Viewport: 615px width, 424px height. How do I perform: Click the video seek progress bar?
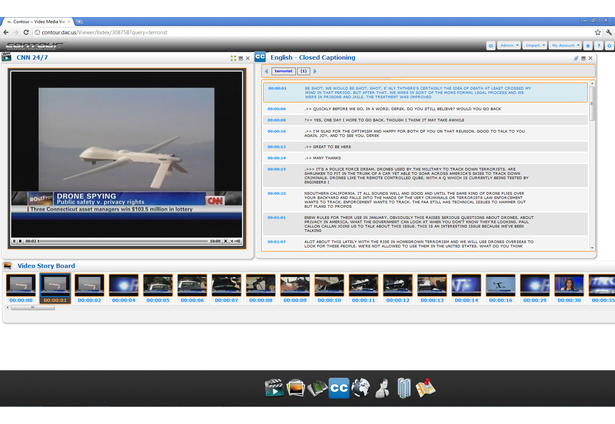(x=124, y=241)
